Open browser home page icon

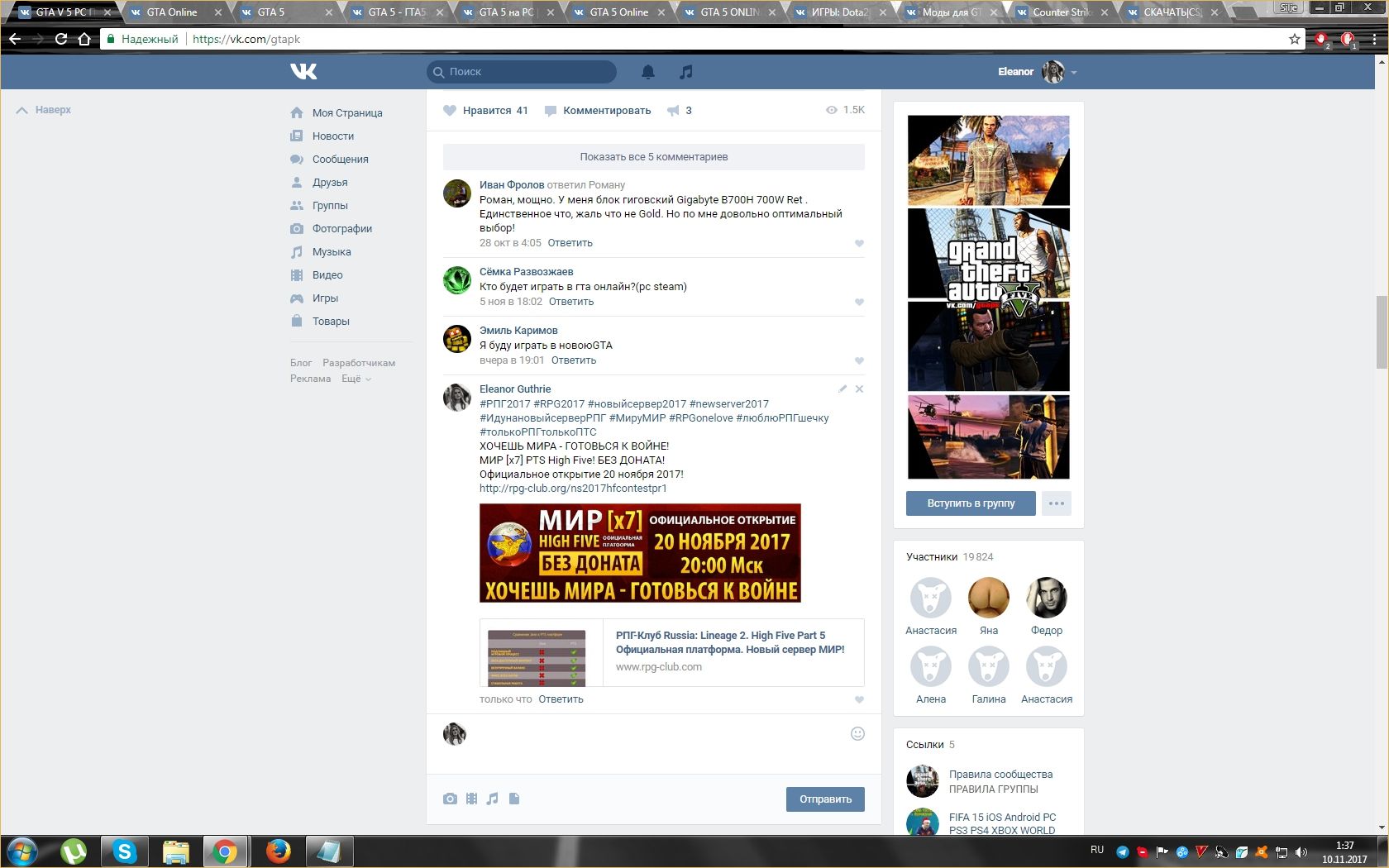pos(84,39)
